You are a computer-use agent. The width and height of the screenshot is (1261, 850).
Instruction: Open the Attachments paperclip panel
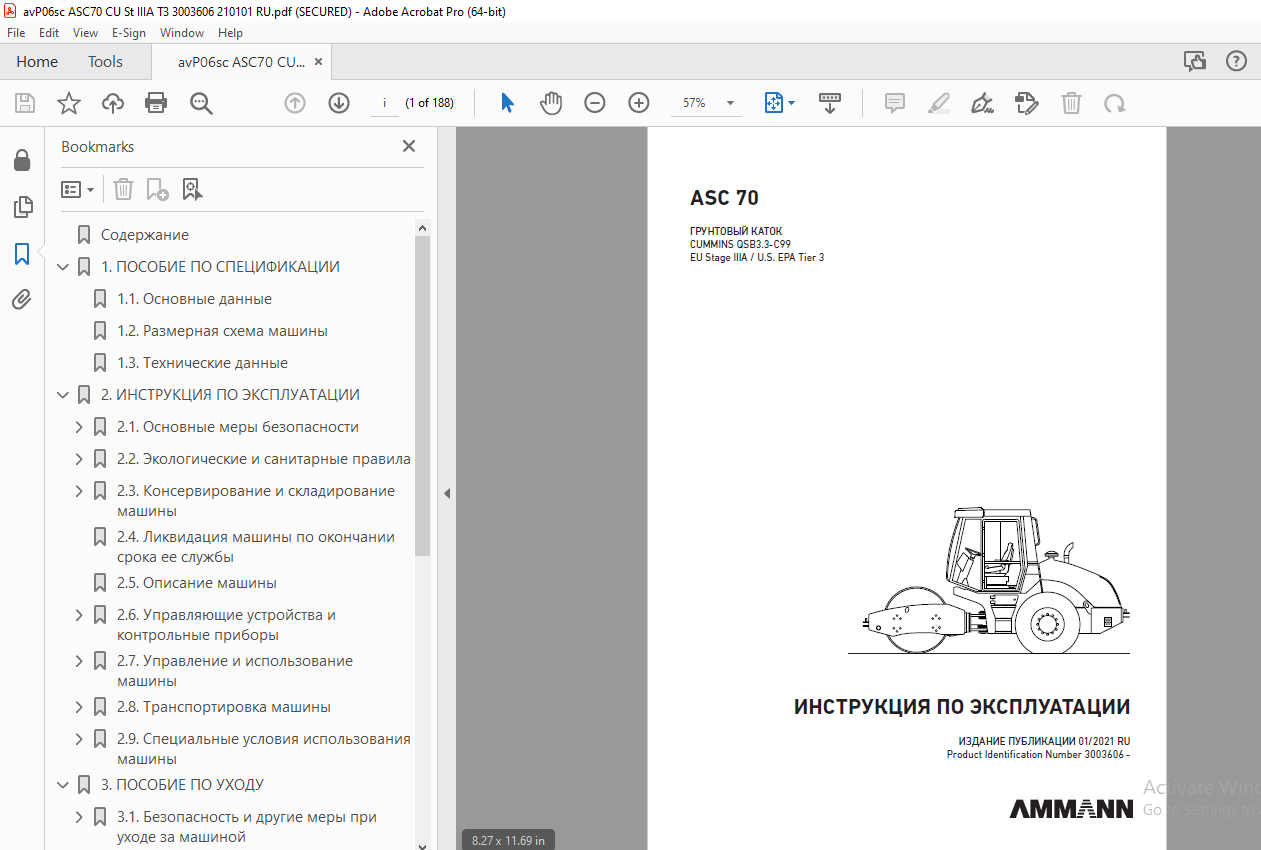click(22, 299)
